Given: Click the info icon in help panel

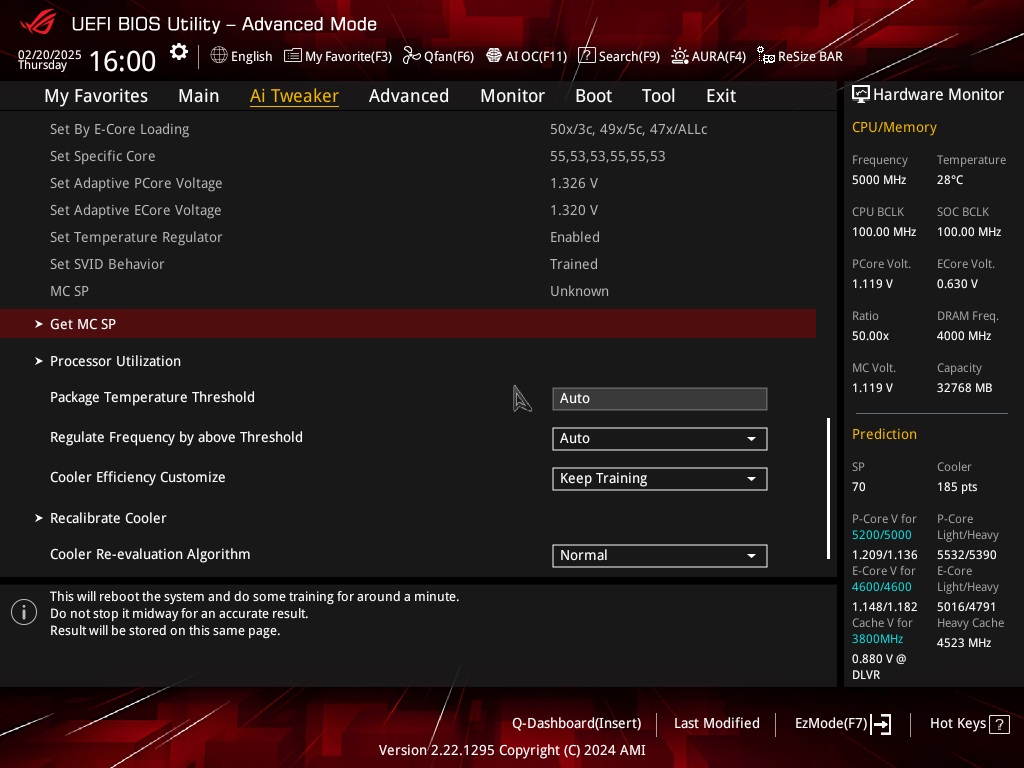Looking at the screenshot, I should tap(24, 612).
